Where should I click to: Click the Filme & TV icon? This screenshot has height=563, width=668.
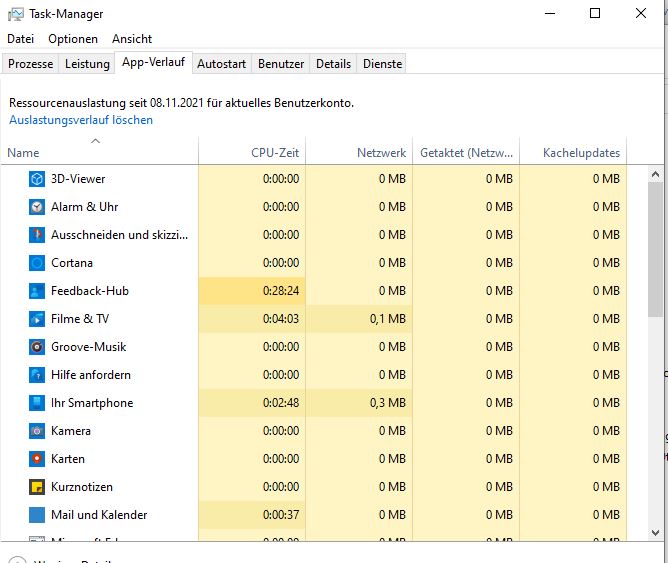click(37, 319)
